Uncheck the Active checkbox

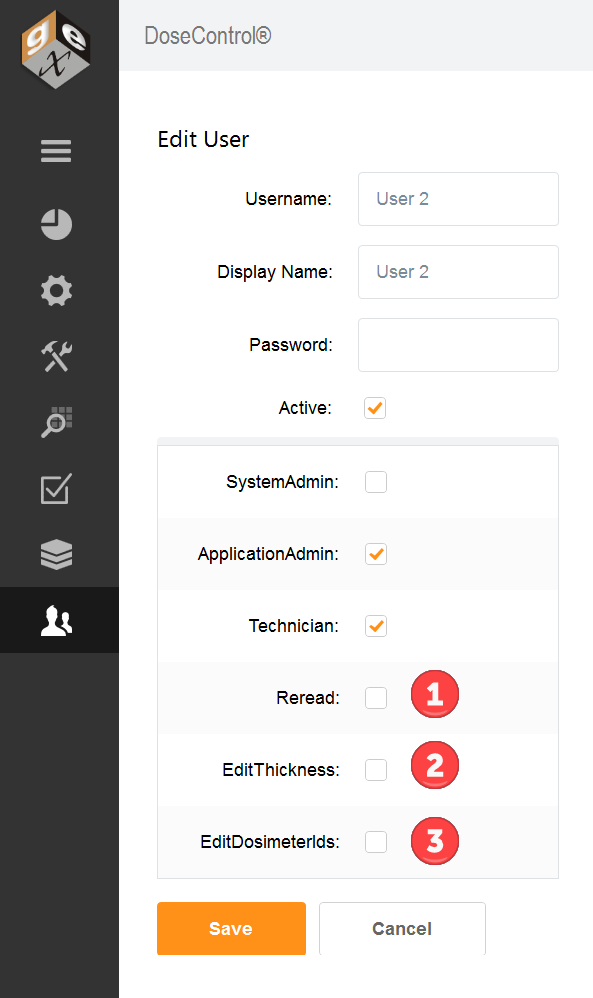click(x=375, y=408)
